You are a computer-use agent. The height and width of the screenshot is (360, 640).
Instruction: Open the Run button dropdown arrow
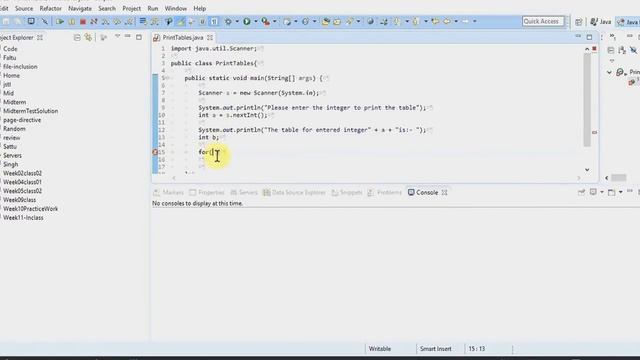point(256,21)
